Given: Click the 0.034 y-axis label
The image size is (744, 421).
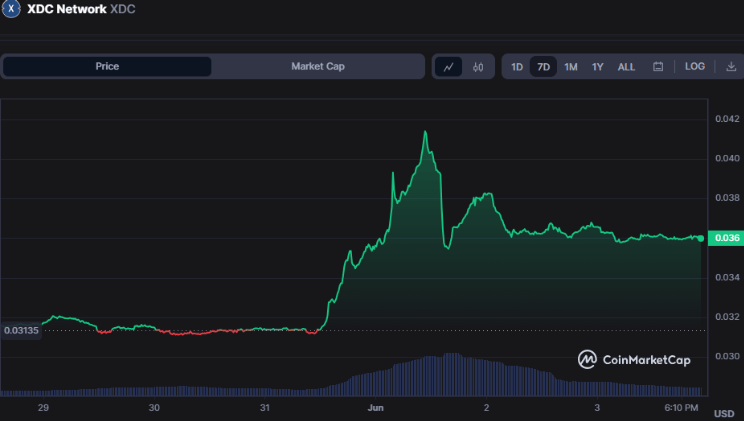Looking at the screenshot, I should pos(727,277).
